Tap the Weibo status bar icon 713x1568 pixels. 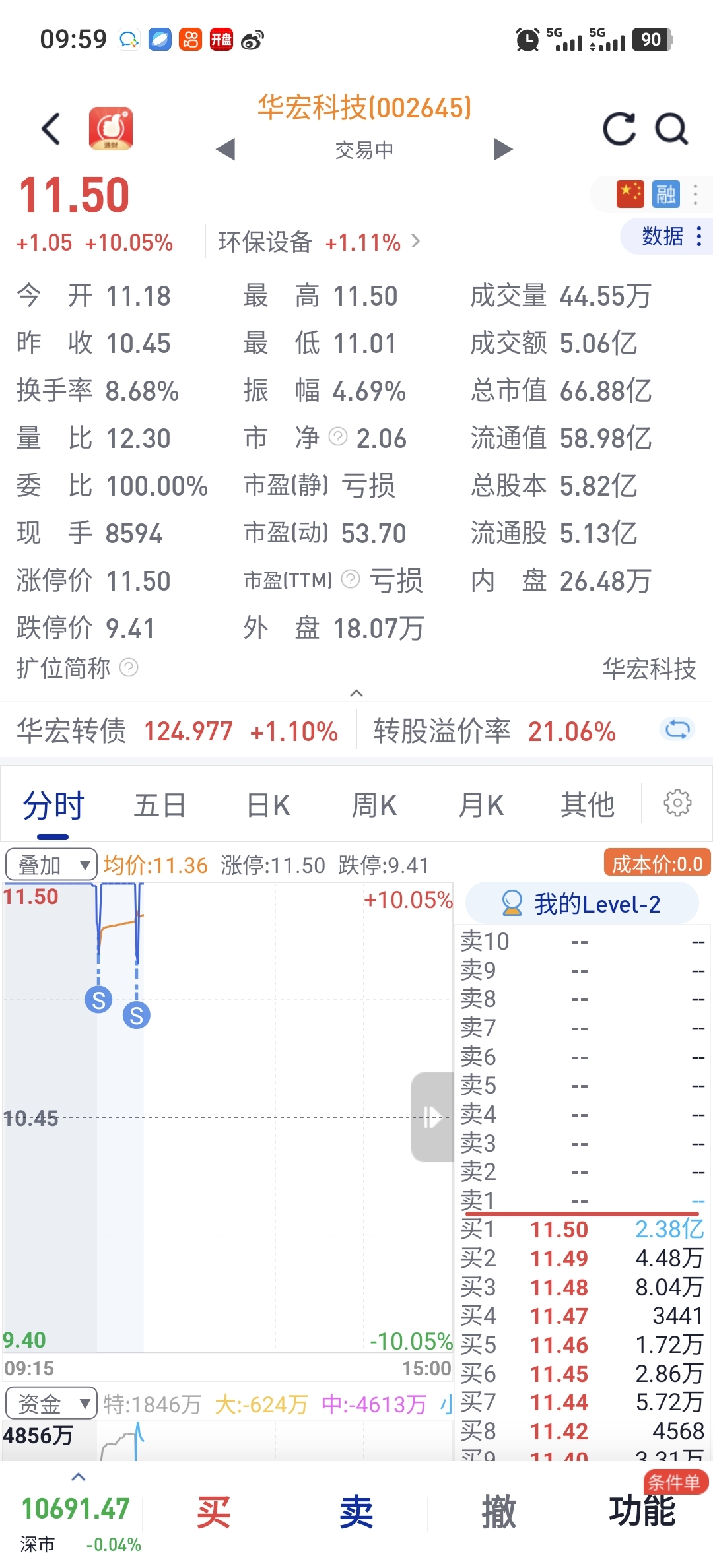click(253, 40)
